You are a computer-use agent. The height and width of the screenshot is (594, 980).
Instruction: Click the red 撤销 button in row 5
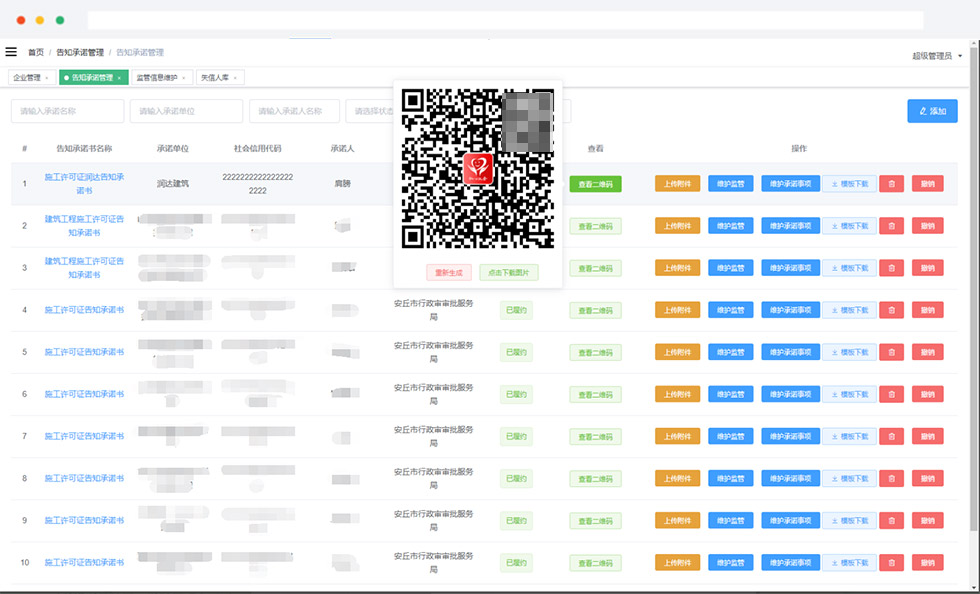coord(928,352)
